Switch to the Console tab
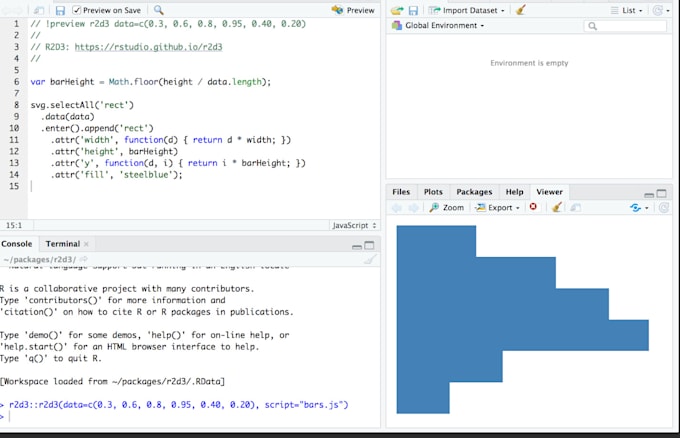This screenshot has width=680, height=438. (16, 244)
